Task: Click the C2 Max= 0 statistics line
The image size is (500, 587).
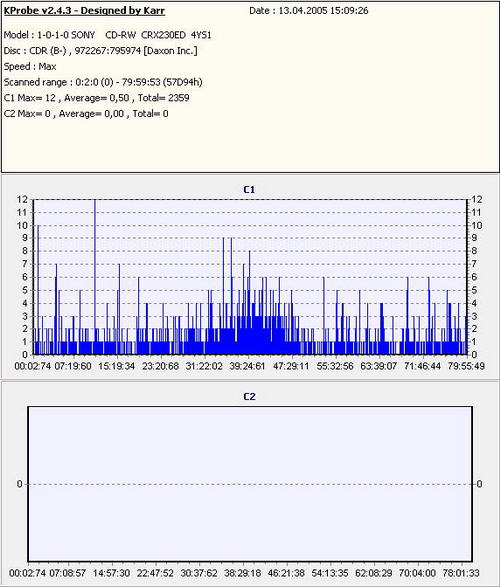Action: 86,114
